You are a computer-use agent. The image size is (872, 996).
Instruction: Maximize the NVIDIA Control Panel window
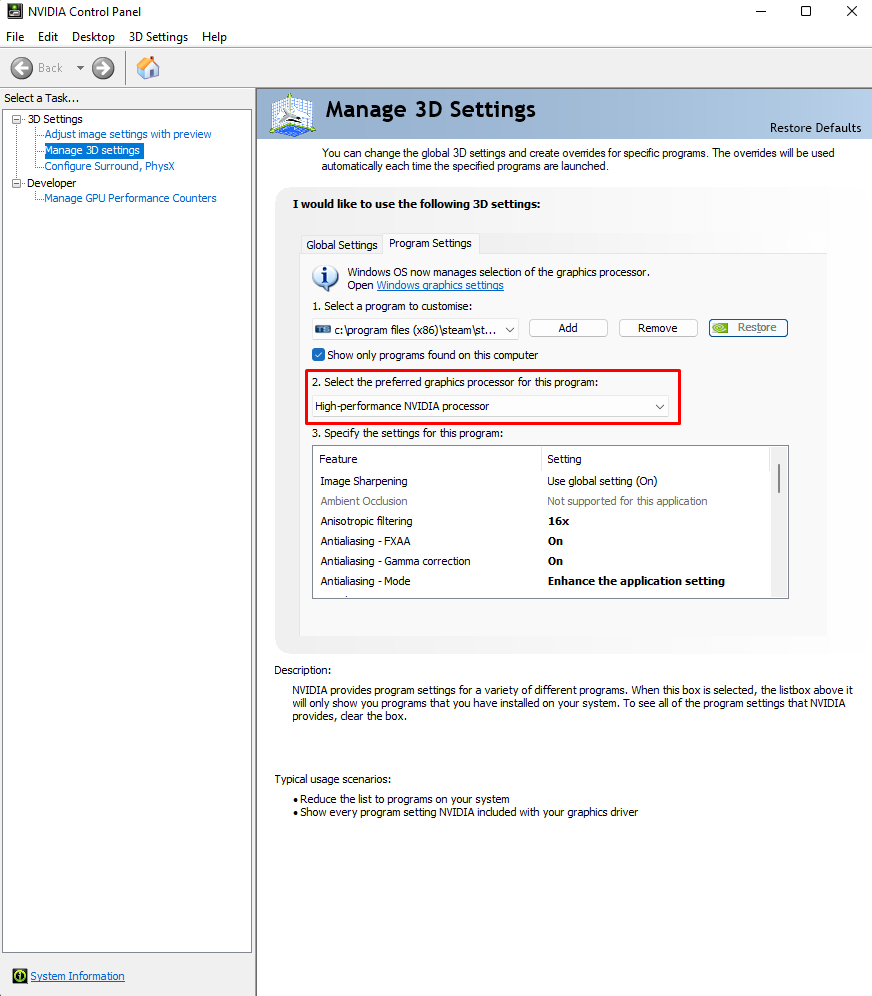[x=806, y=11]
